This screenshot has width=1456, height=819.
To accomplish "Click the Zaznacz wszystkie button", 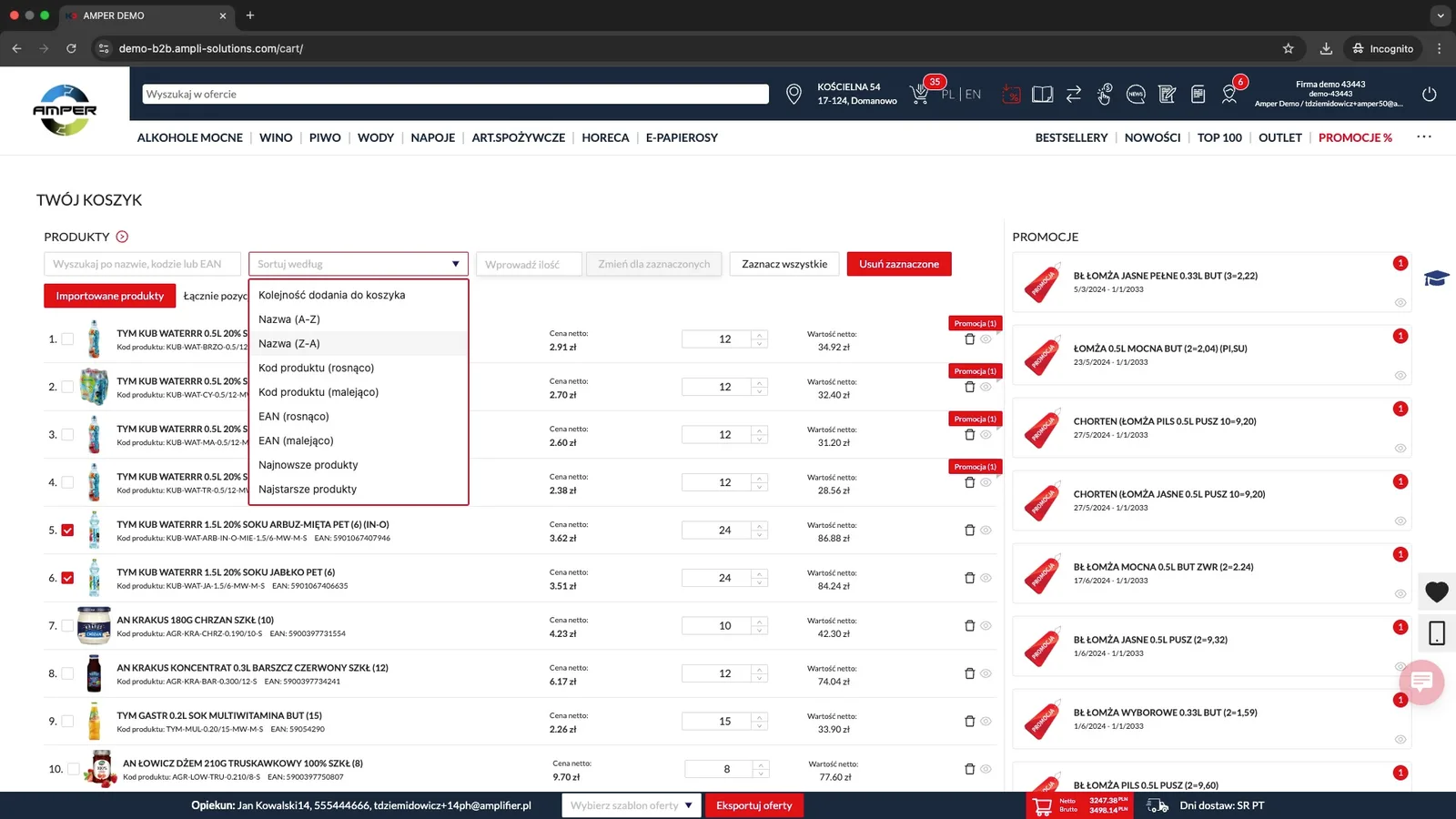I will (784, 264).
